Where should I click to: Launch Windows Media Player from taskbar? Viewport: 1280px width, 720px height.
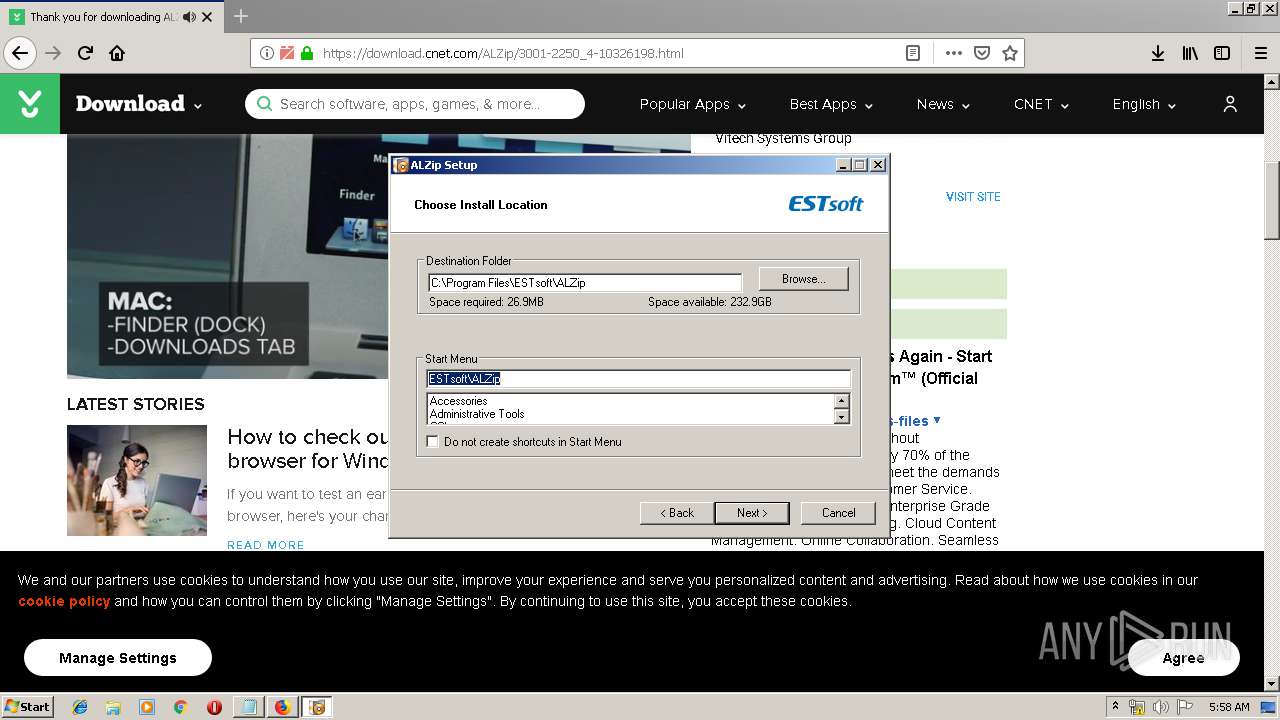(147, 707)
